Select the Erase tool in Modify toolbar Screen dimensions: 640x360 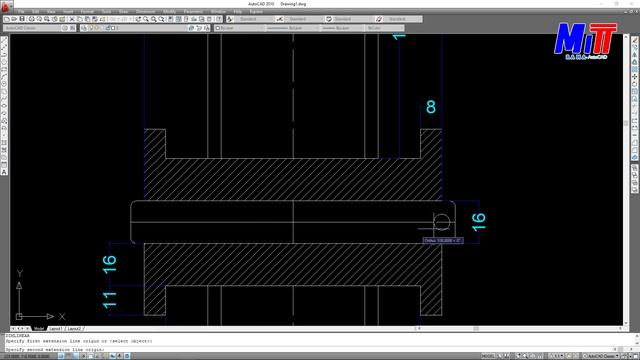tap(635, 40)
